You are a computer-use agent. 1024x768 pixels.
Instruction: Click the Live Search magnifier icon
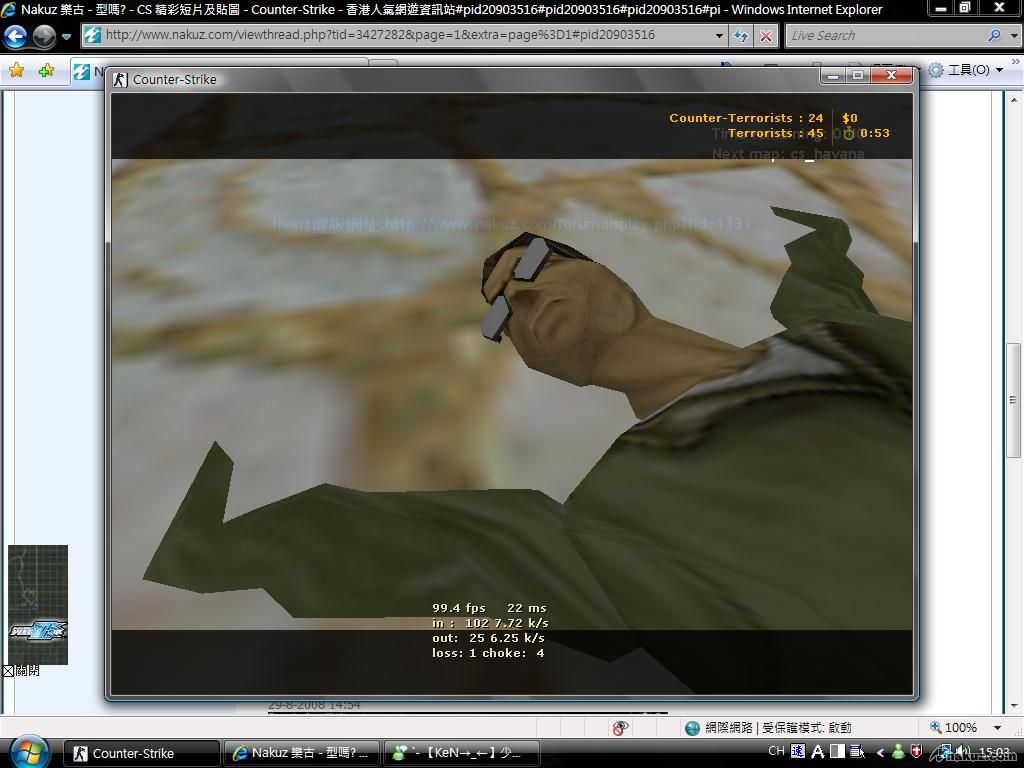[994, 35]
